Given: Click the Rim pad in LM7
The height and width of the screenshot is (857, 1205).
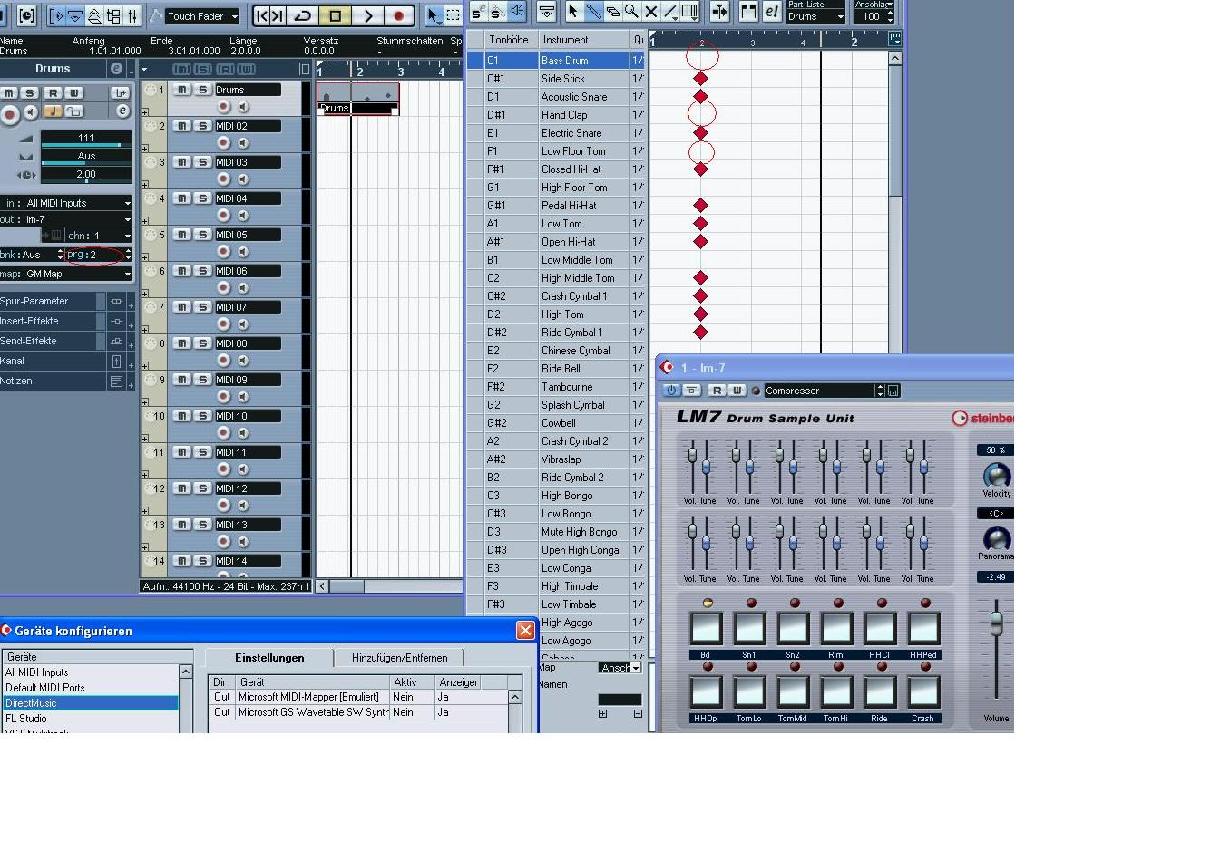Looking at the screenshot, I should (837, 628).
